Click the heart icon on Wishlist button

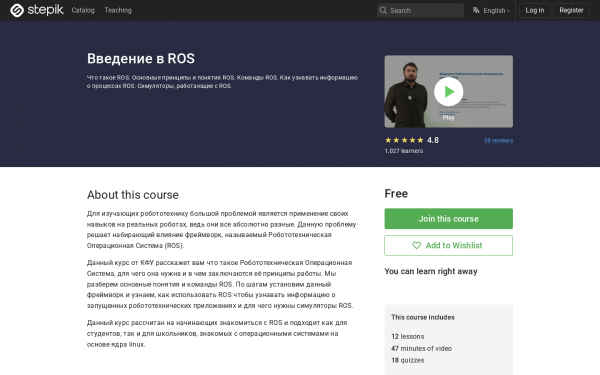(x=416, y=245)
